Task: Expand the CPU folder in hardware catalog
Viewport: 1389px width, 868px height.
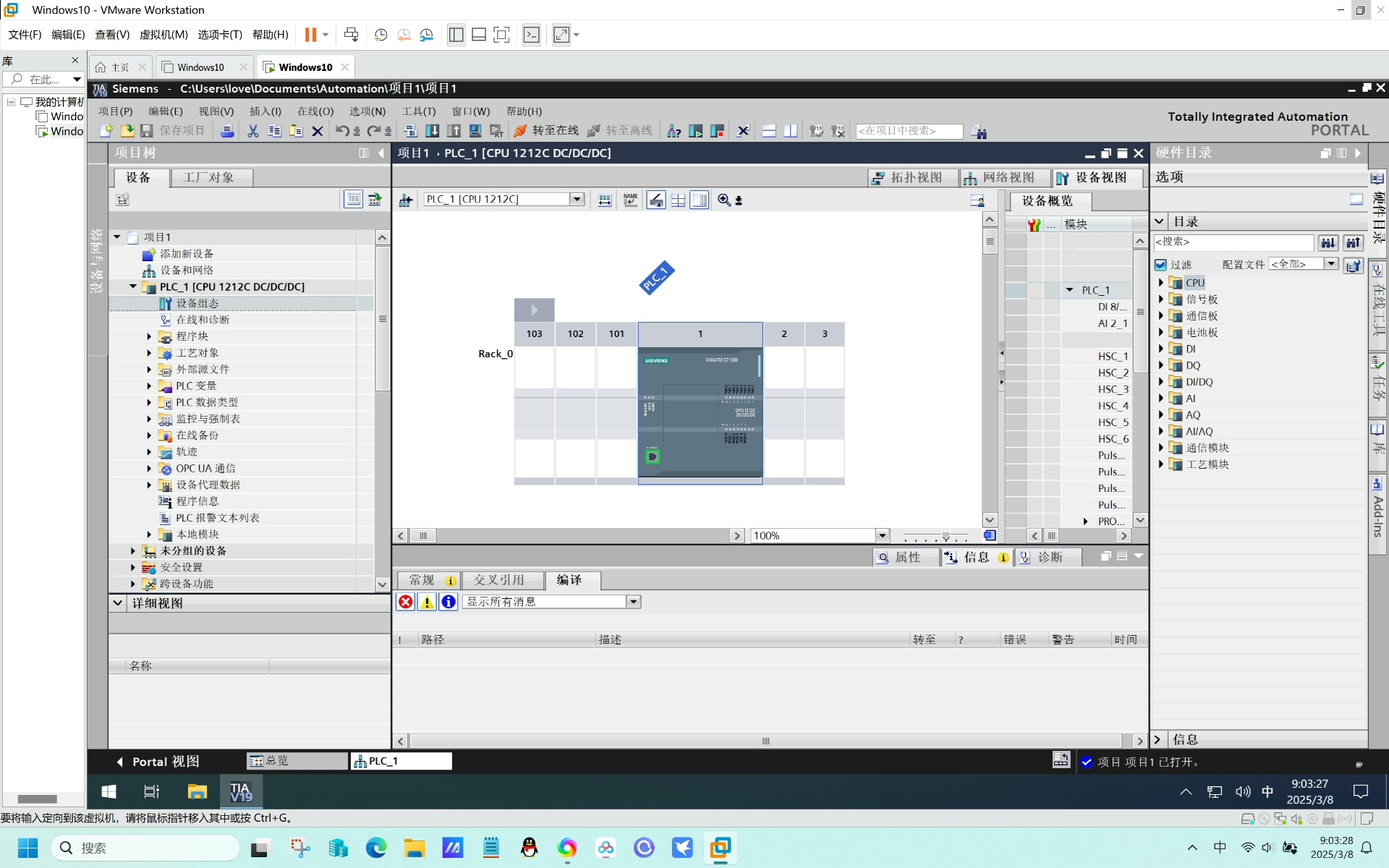Action: click(x=1161, y=282)
